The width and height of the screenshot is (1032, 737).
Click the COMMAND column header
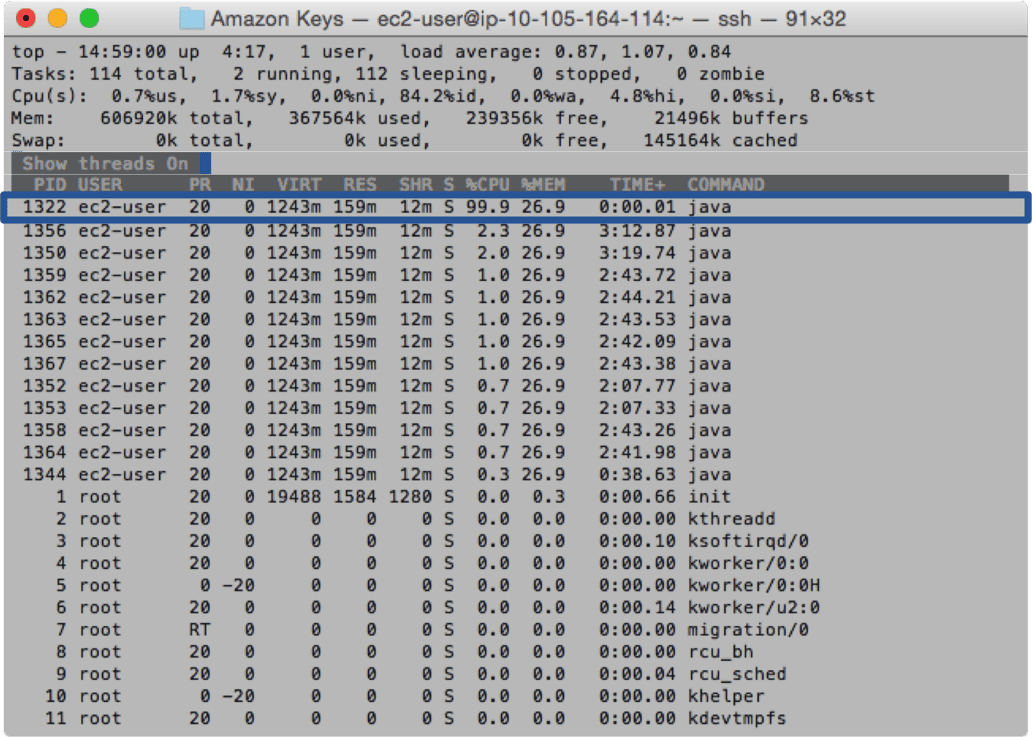pos(725,185)
